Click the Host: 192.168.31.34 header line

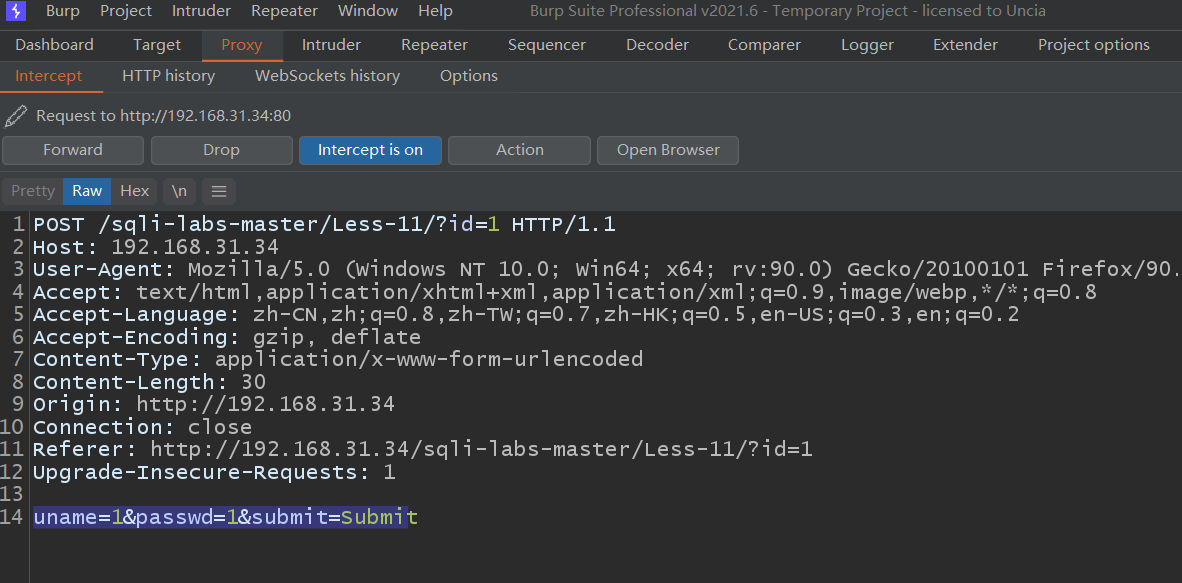point(156,247)
